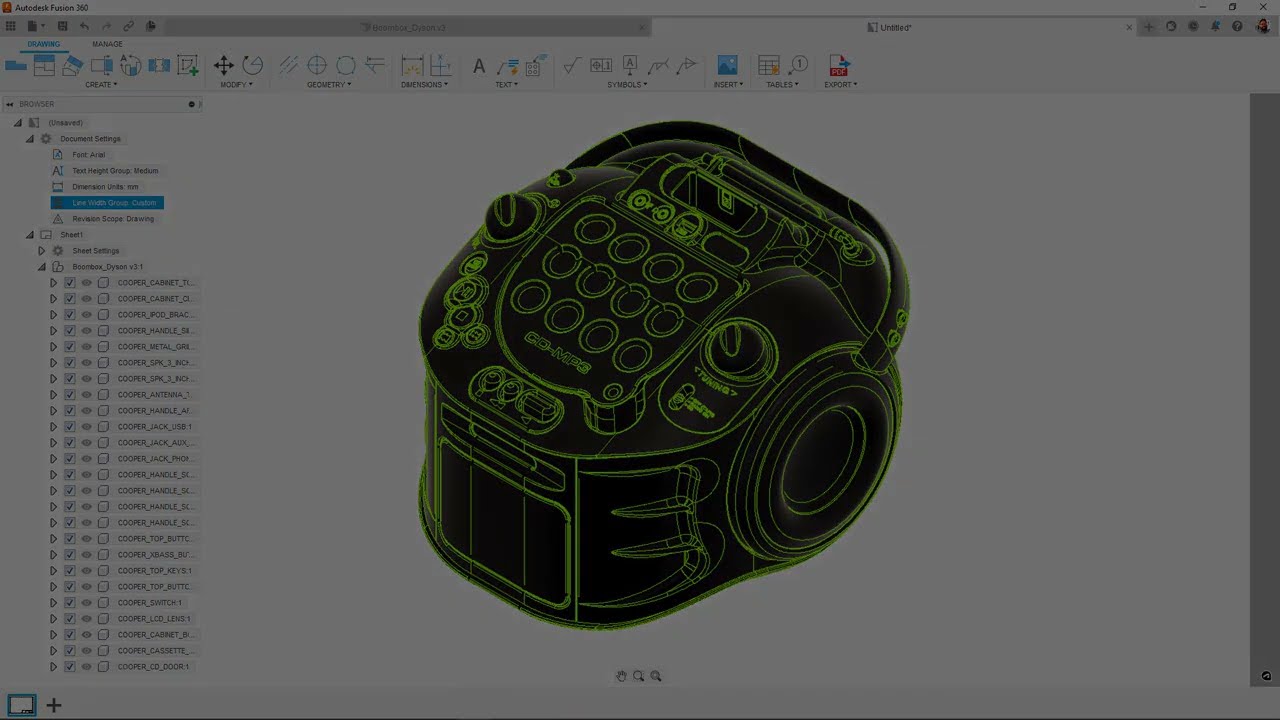Select the Balloon tool
The height and width of the screenshot is (720, 1280).
(x=798, y=66)
